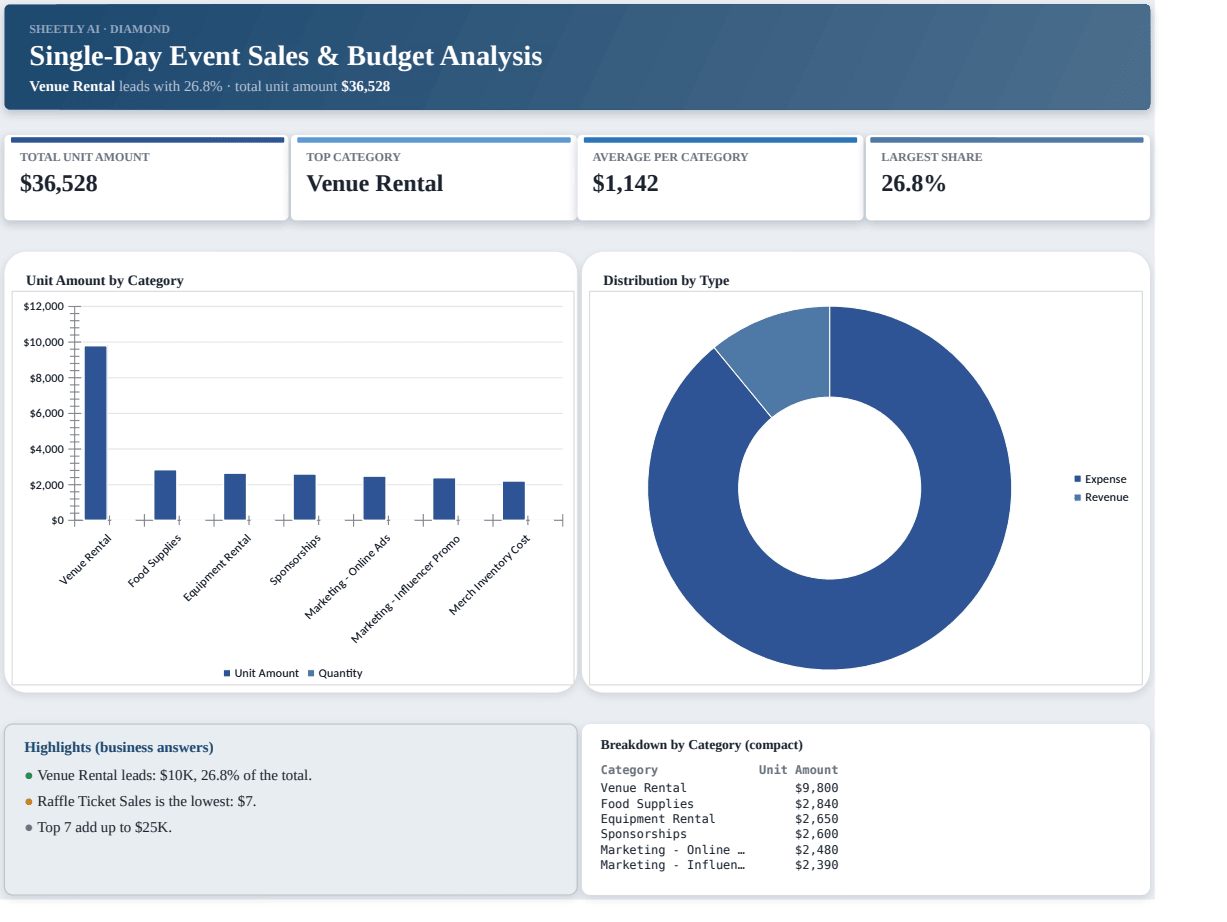
Task: Click the Merch Inventory Cost x-axis label
Action: pyautogui.click(x=490, y=574)
